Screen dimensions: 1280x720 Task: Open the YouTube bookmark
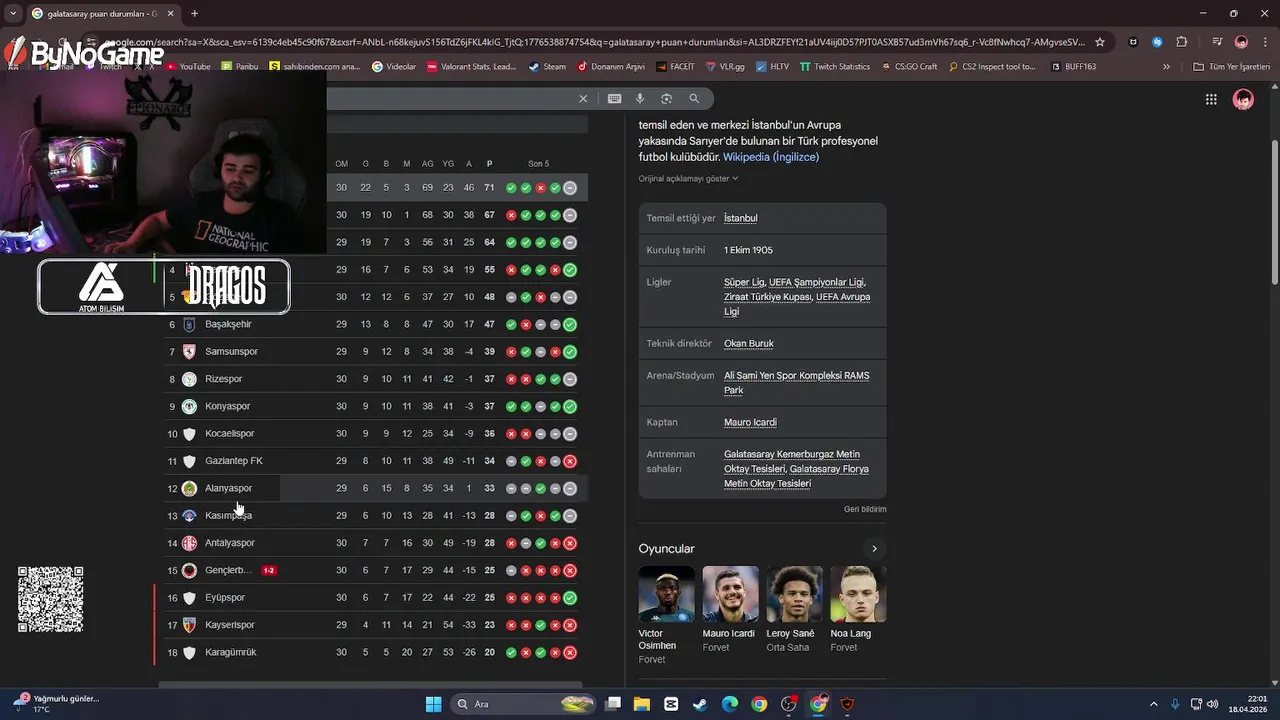[x=188, y=67]
